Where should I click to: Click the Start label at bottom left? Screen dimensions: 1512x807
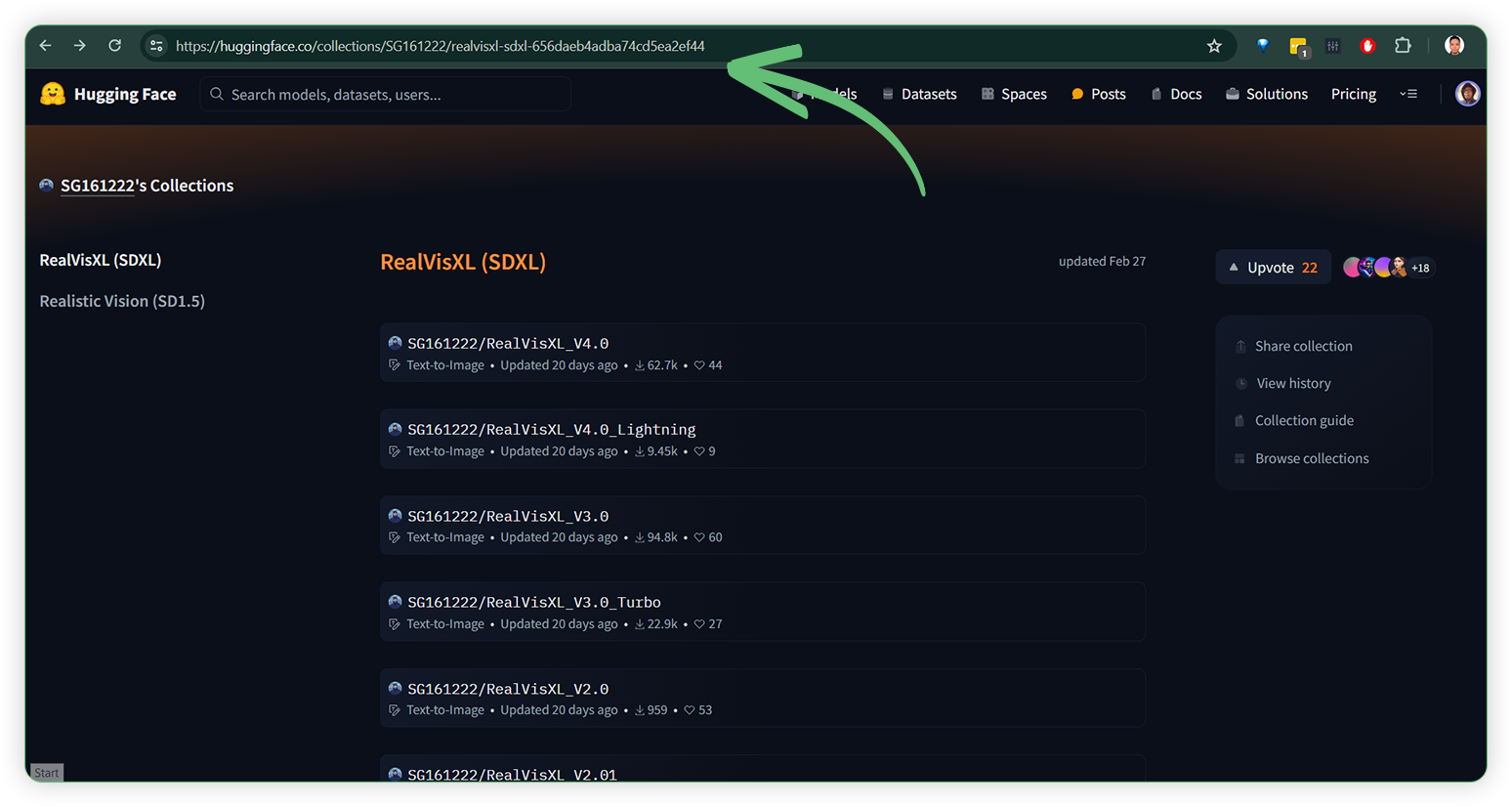[x=47, y=773]
